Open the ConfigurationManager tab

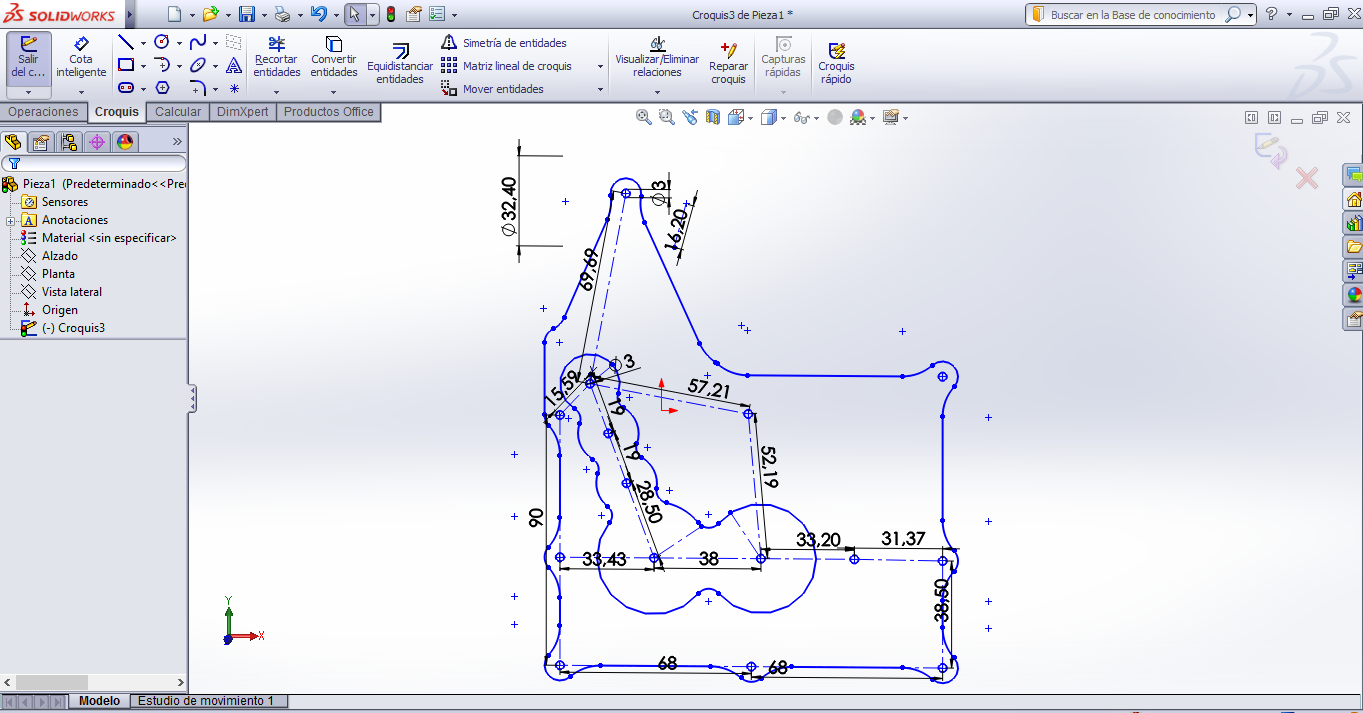[x=69, y=142]
